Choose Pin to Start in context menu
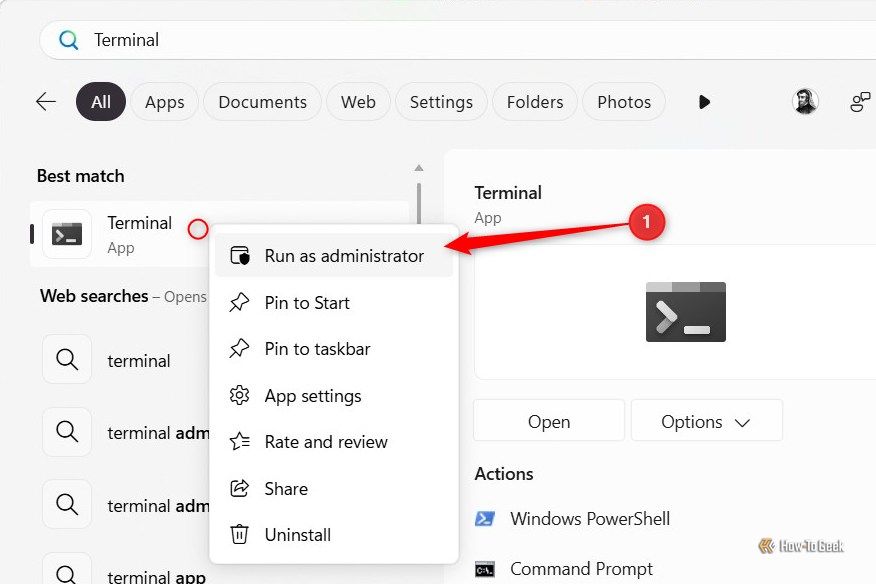Image resolution: width=876 pixels, height=584 pixels. click(x=334, y=303)
